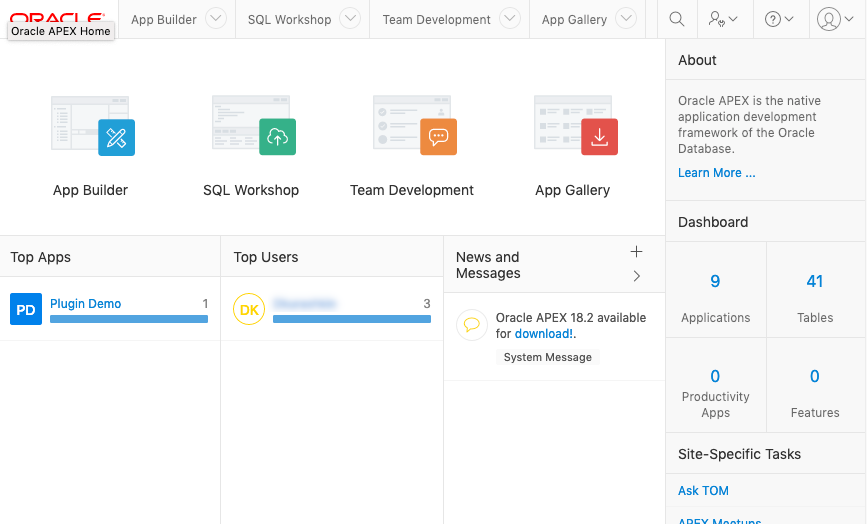Expand the SQL Workshop dropdown chevron

(x=350, y=19)
